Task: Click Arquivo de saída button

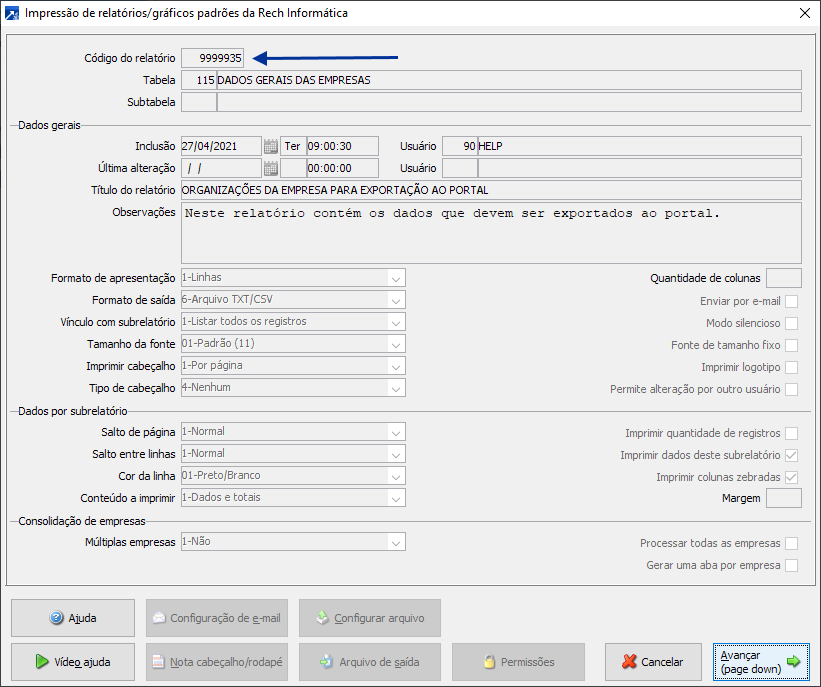Action: pyautogui.click(x=370, y=662)
